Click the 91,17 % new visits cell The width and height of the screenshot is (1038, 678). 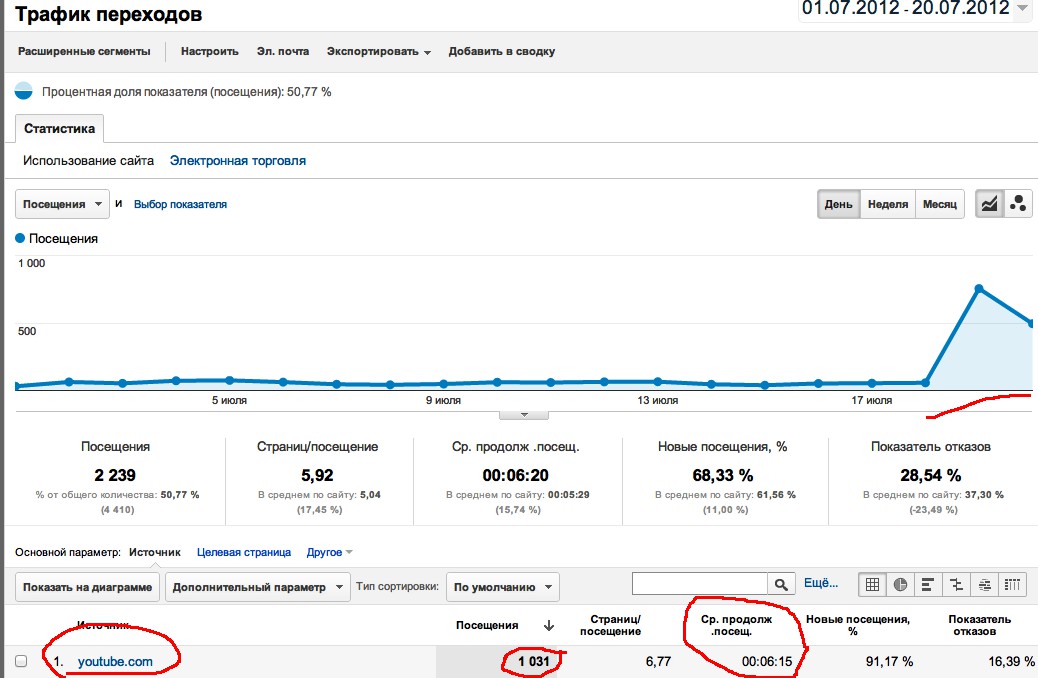889,661
